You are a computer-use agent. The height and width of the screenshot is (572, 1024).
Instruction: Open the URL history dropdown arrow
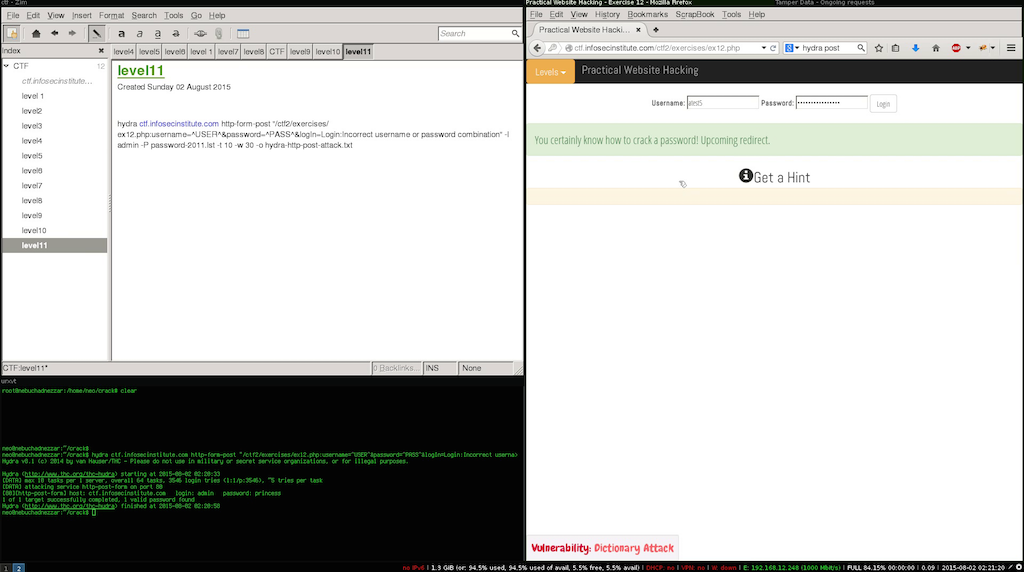click(763, 48)
